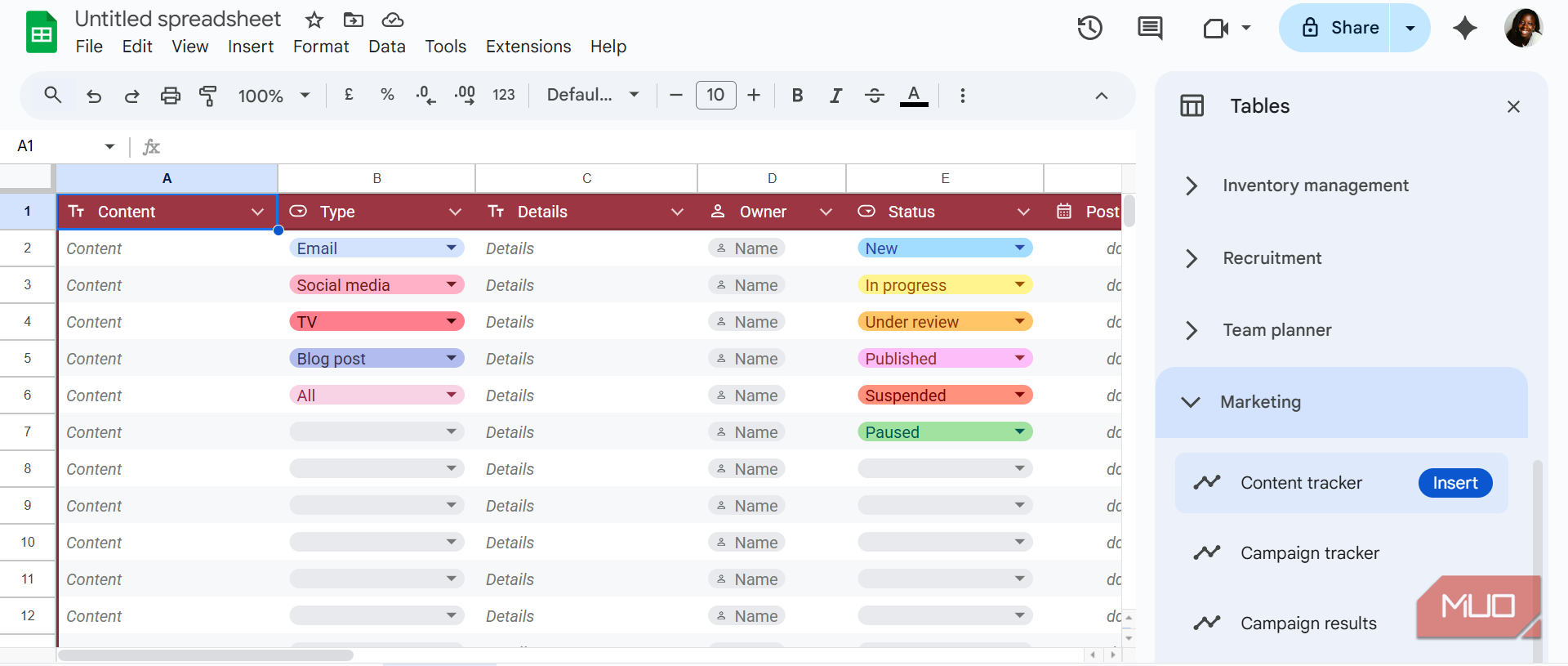1568x666 pixels.
Task: Collapse the toolbar with the up chevron
Action: [x=1102, y=96]
